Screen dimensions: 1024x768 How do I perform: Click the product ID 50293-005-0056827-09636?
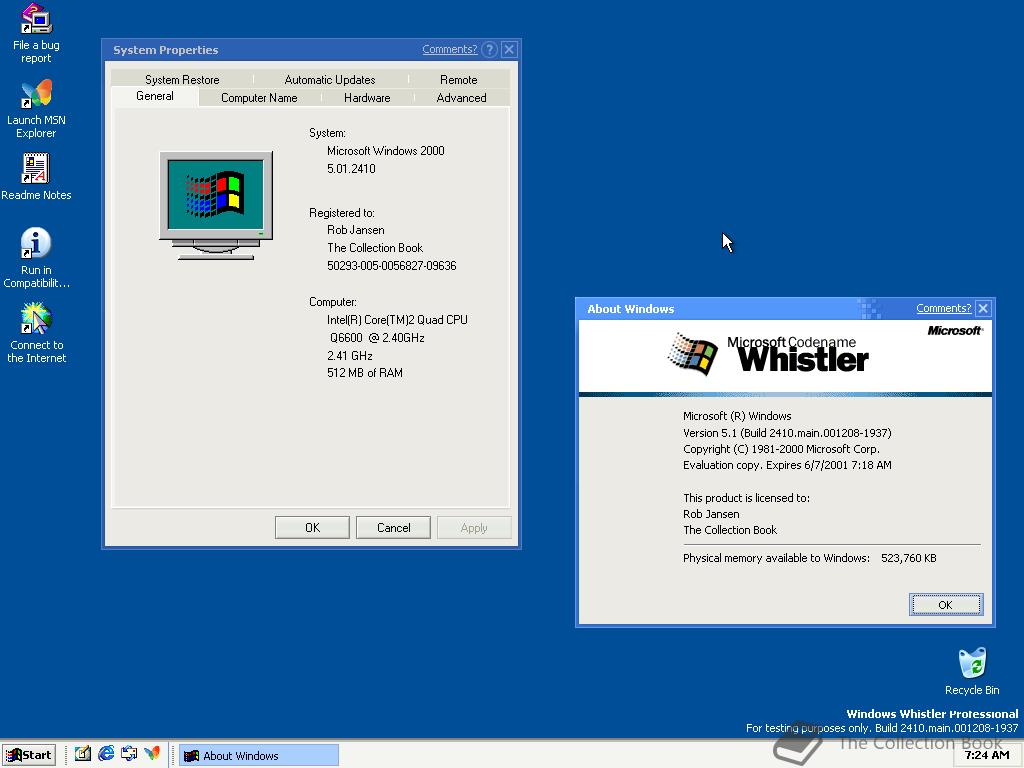pos(392,266)
